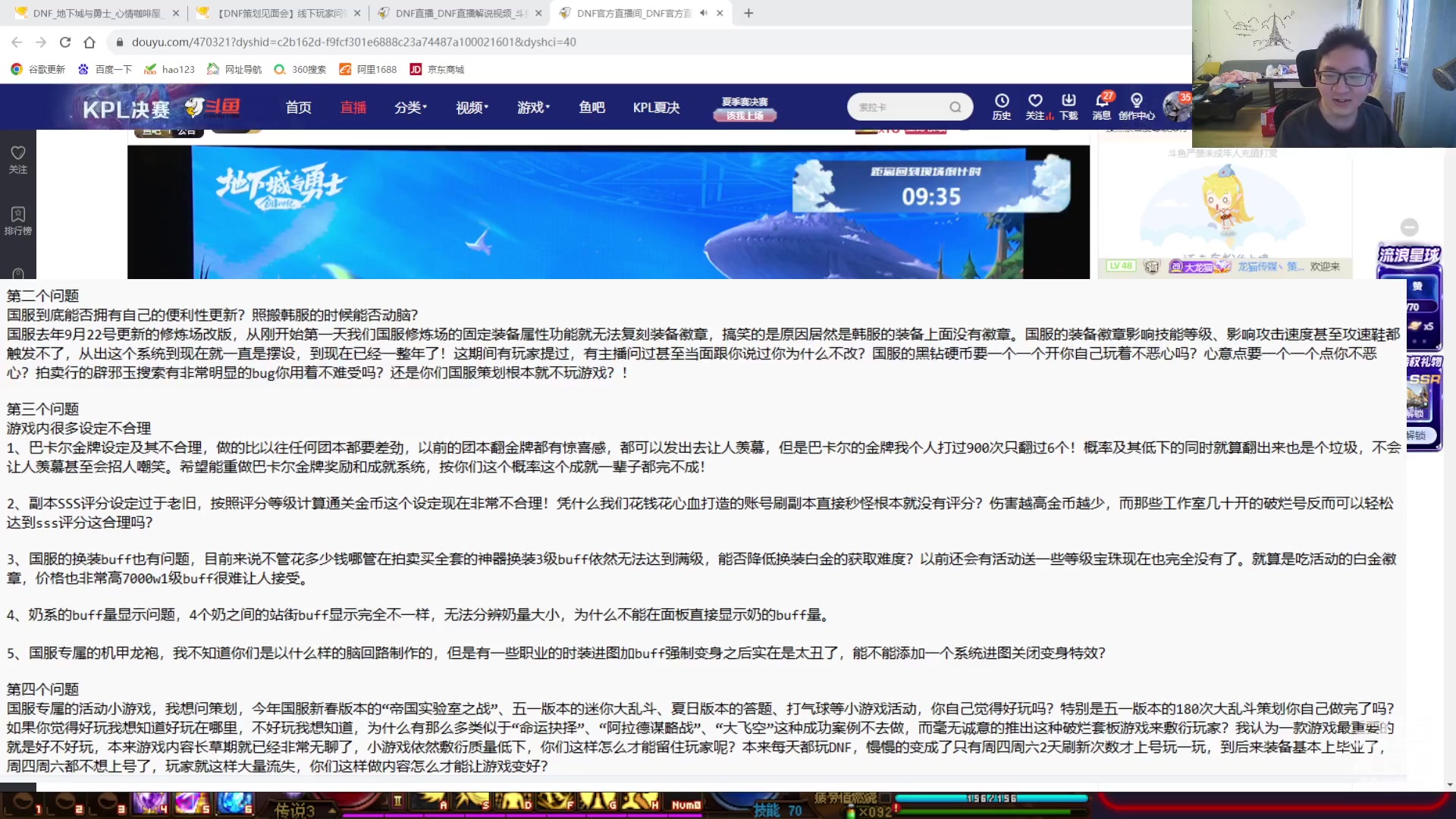Image resolution: width=1456 pixels, height=819 pixels.
Task: Collapse widget with gray minus button
Action: (x=1409, y=227)
